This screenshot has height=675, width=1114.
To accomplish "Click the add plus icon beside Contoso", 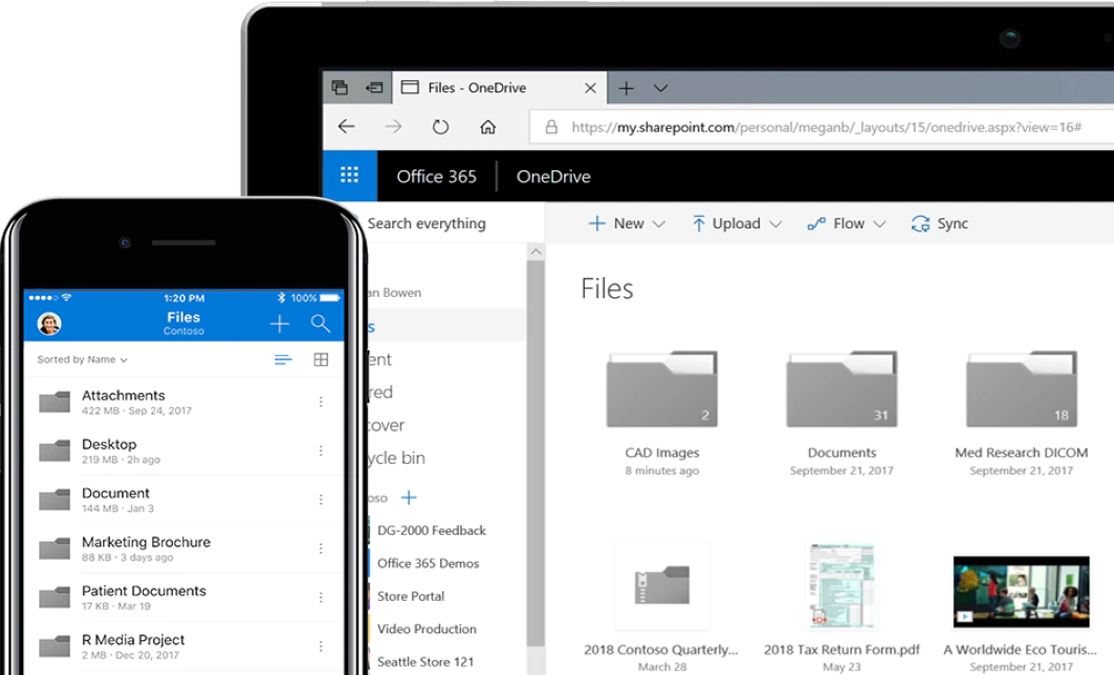I will [409, 497].
